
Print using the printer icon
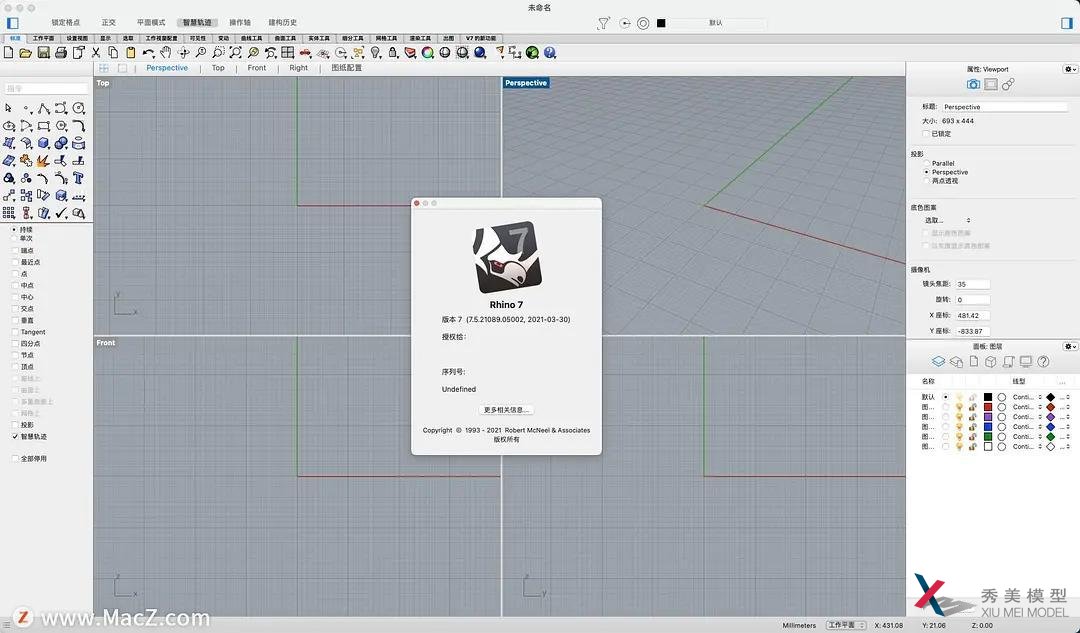(61, 52)
